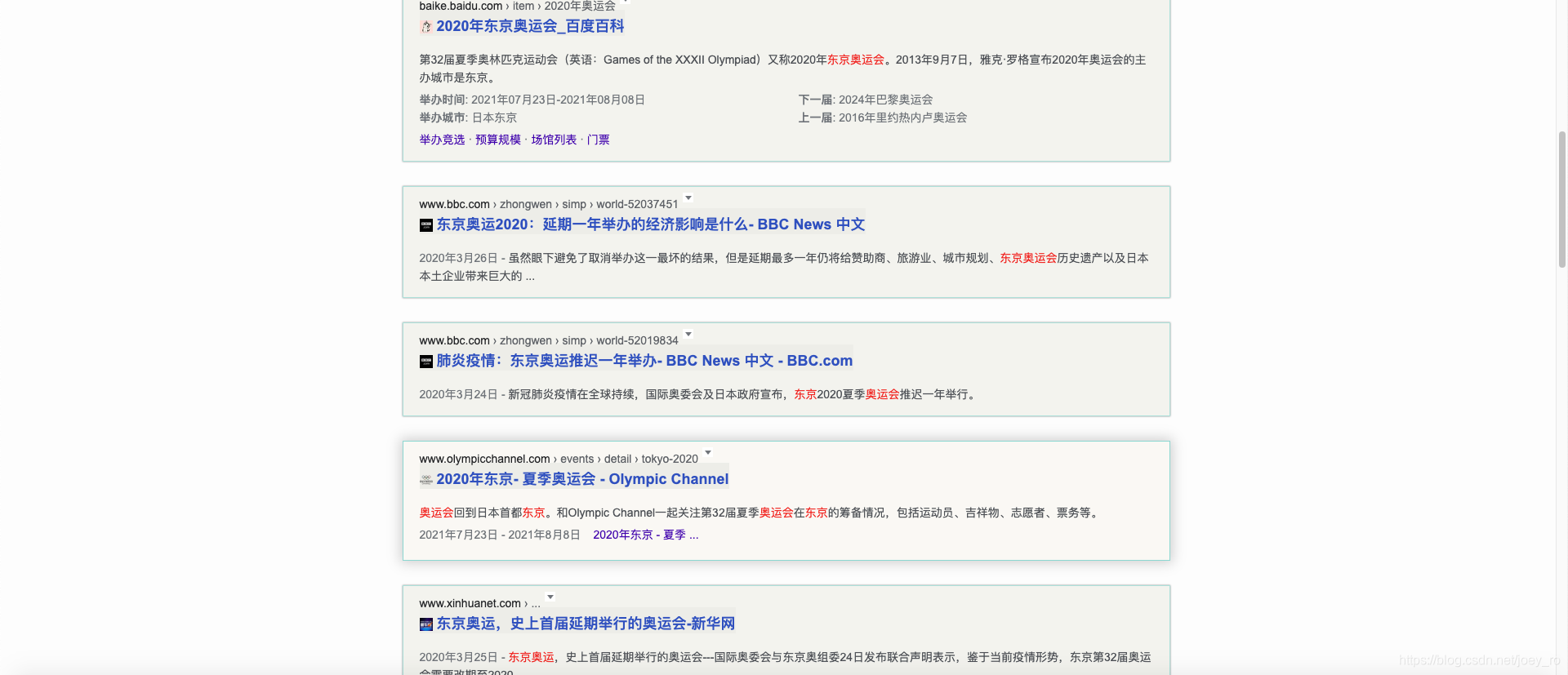Open the 场馆列表 sitelink
1568x675 pixels.
pyautogui.click(x=554, y=140)
